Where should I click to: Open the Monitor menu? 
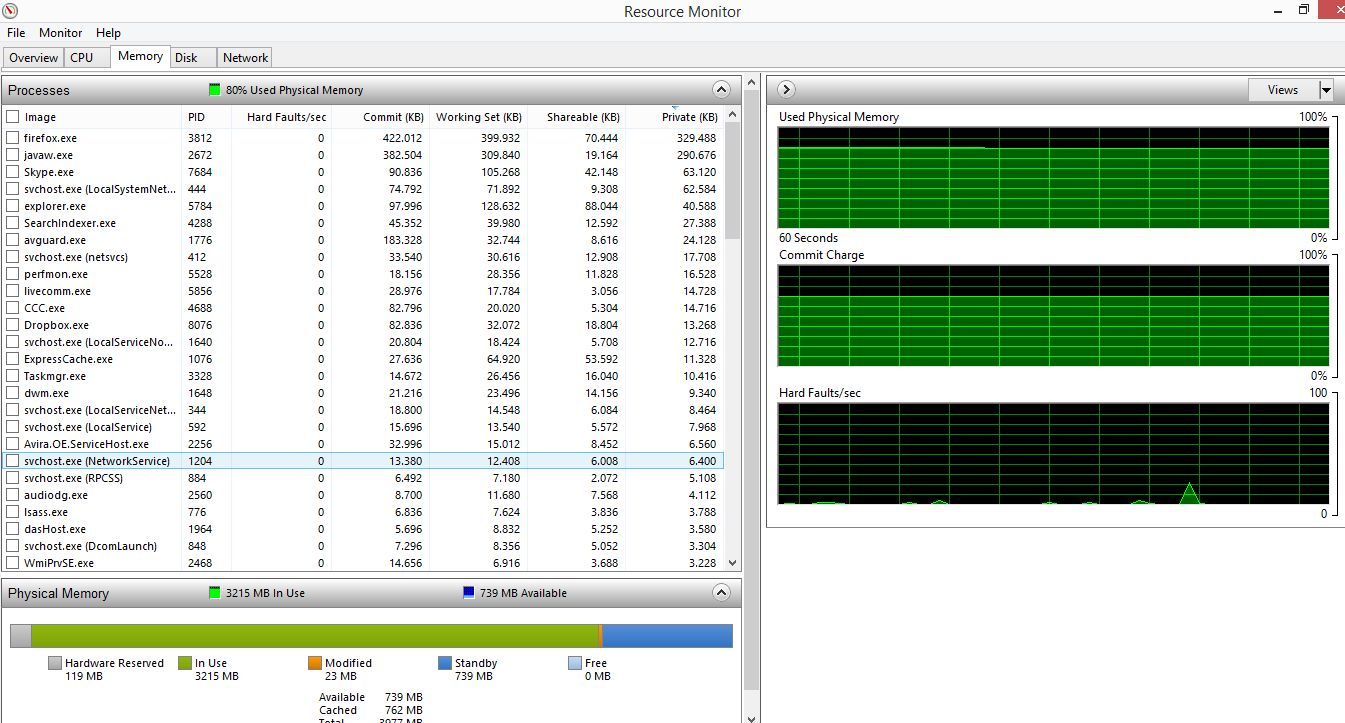(61, 33)
